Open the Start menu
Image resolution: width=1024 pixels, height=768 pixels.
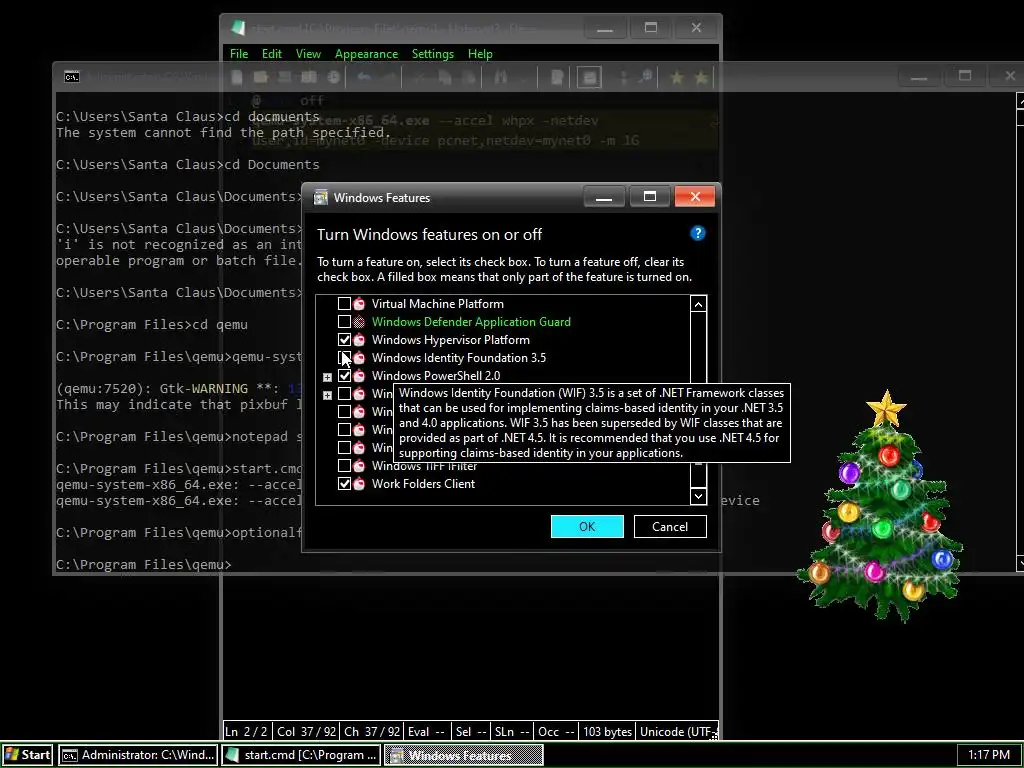pyautogui.click(x=27, y=755)
